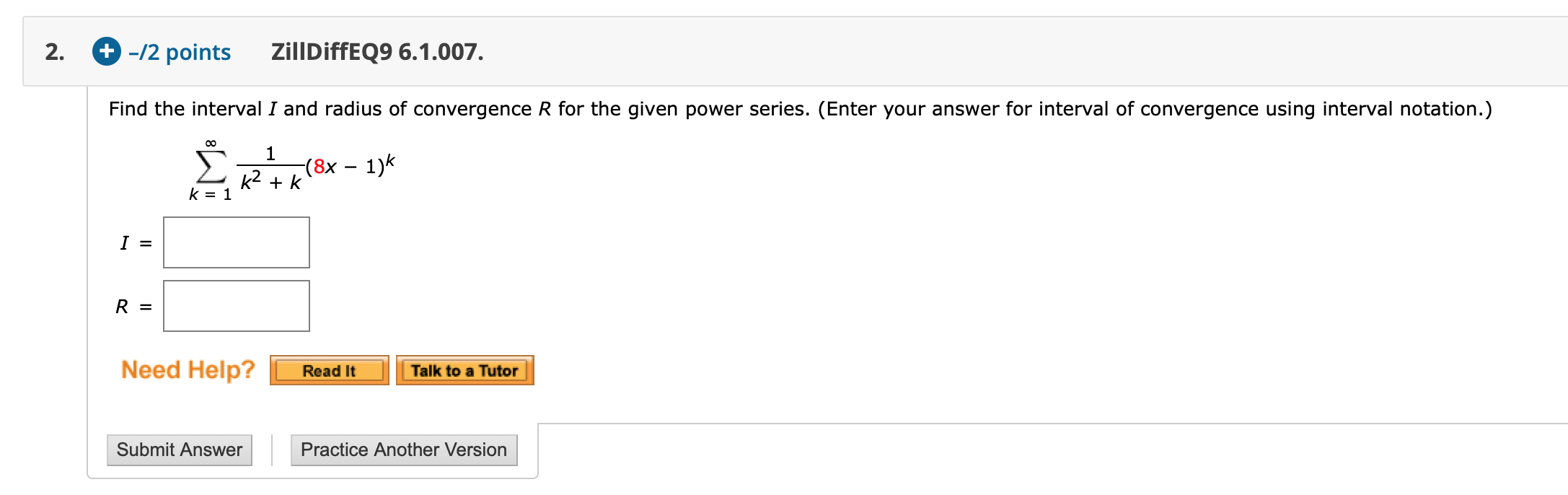
Task: Open Practice Another Version
Action: (403, 449)
